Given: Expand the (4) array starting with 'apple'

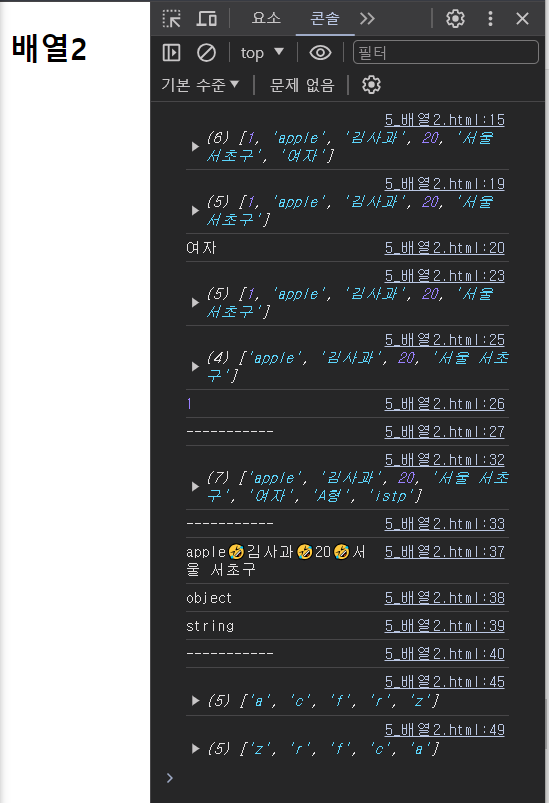Looking at the screenshot, I should 195,367.
